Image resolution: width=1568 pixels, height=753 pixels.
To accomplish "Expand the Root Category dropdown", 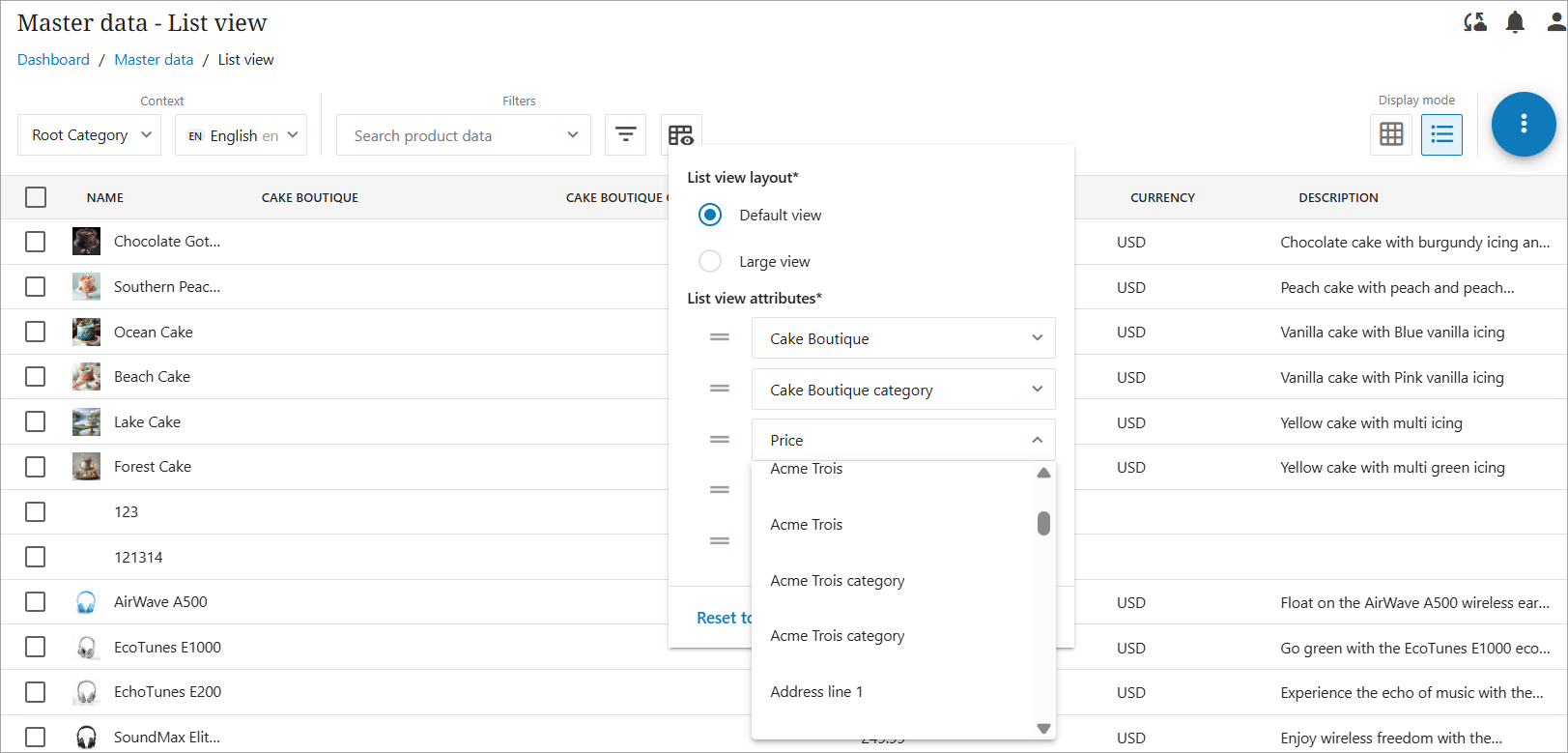I will [x=92, y=135].
